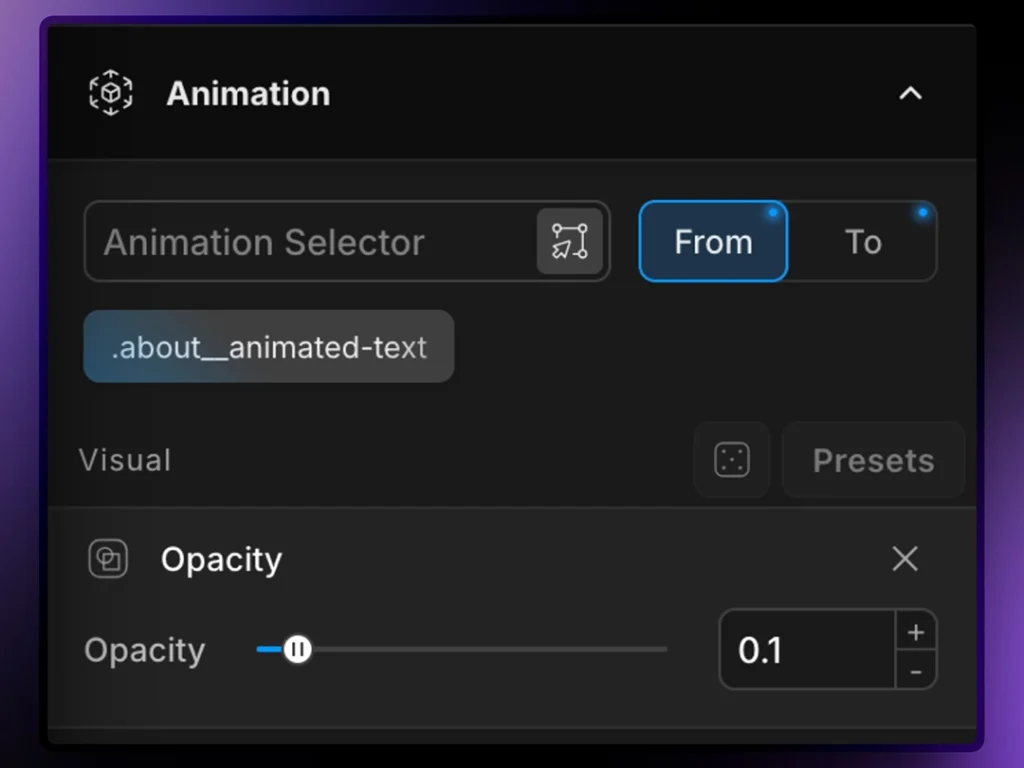Screen dimensions: 1024x768
Task: Click the Opacity overlapping-squares icon
Action: click(x=108, y=559)
